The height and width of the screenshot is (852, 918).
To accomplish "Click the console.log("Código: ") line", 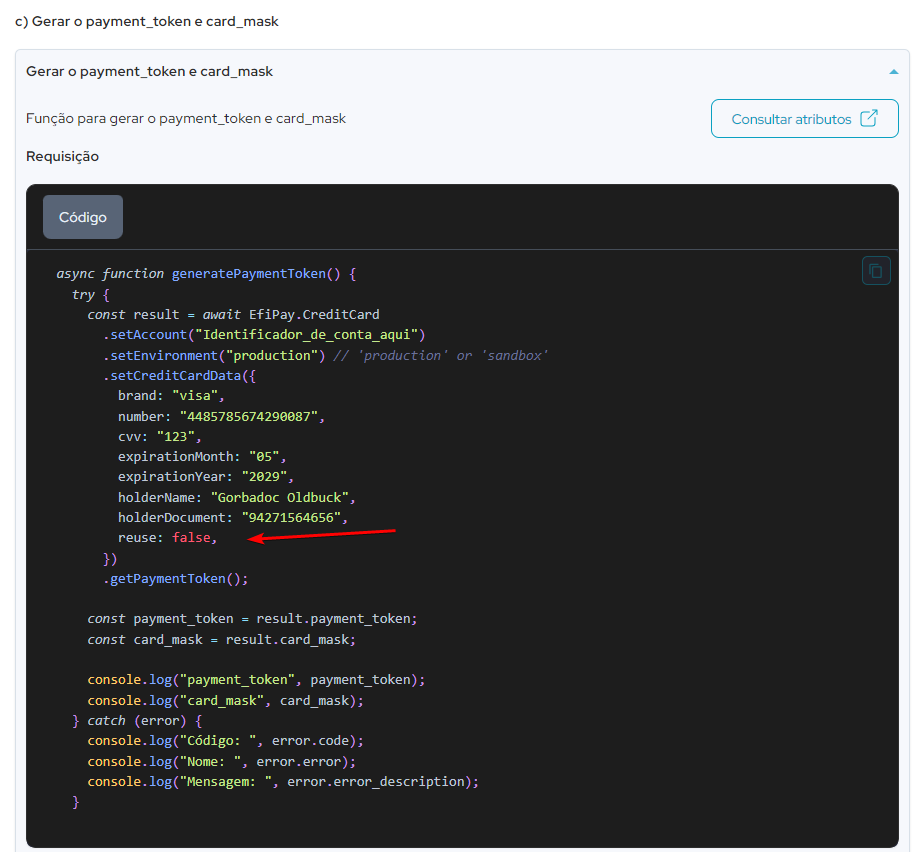I will coord(225,741).
